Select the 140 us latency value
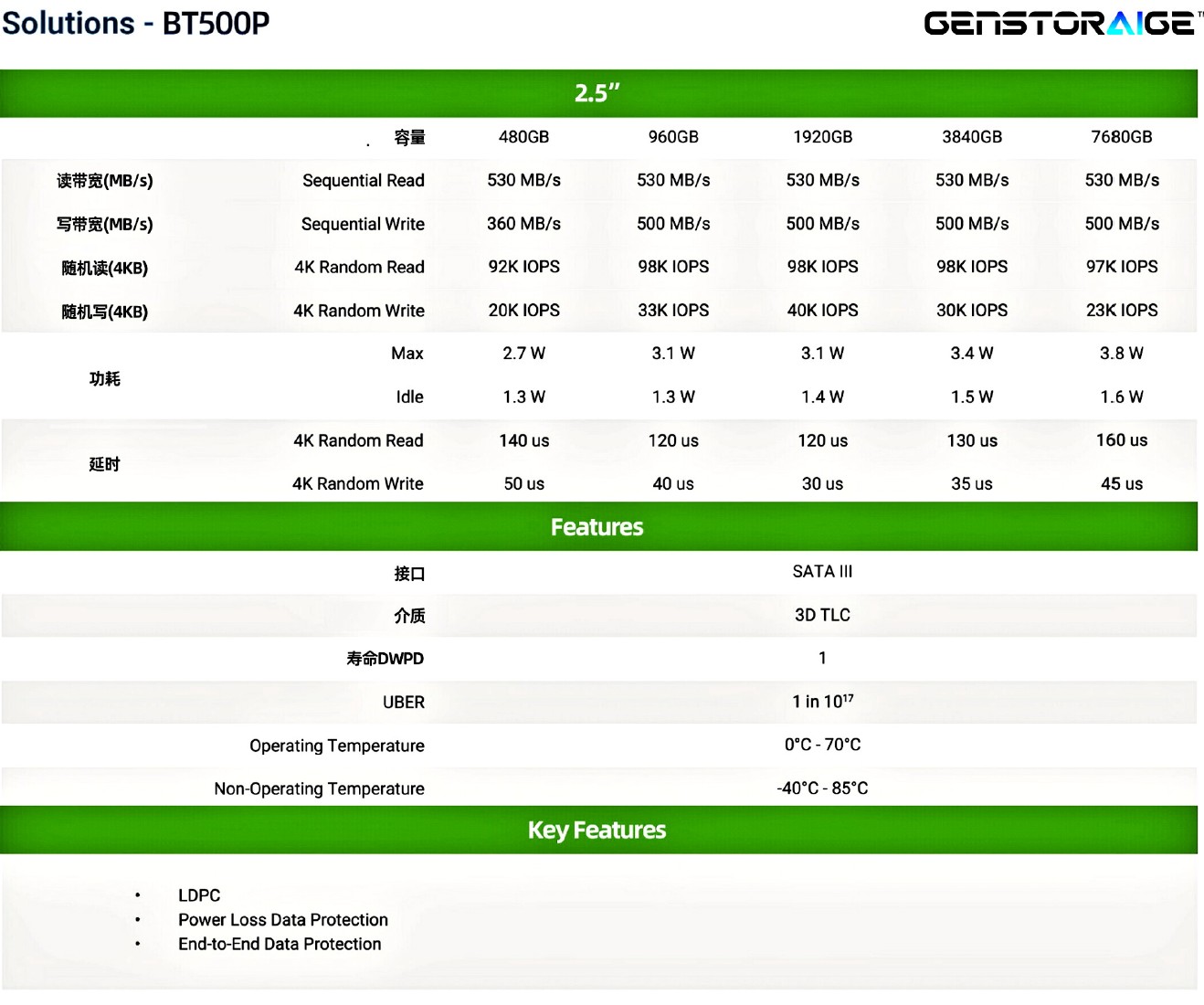 [524, 441]
